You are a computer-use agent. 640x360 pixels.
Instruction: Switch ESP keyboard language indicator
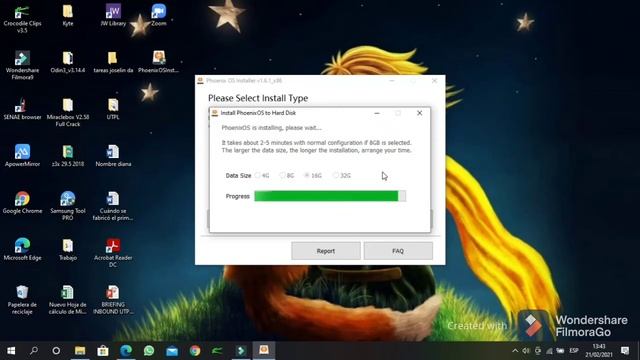574,351
